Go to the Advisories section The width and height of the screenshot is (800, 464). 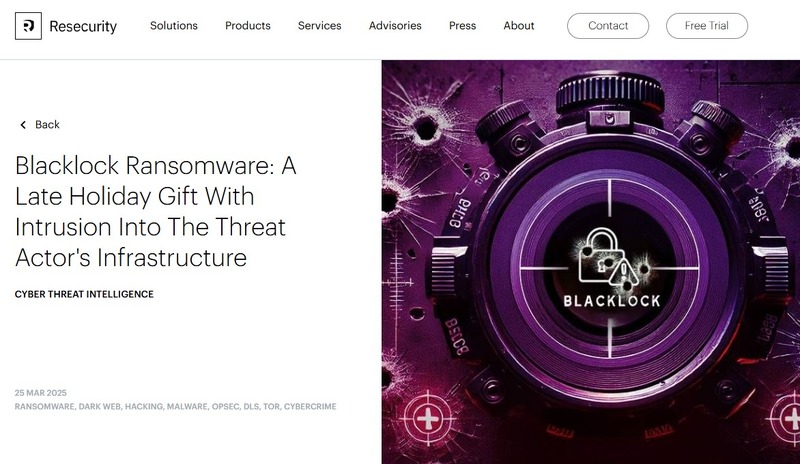(395, 26)
